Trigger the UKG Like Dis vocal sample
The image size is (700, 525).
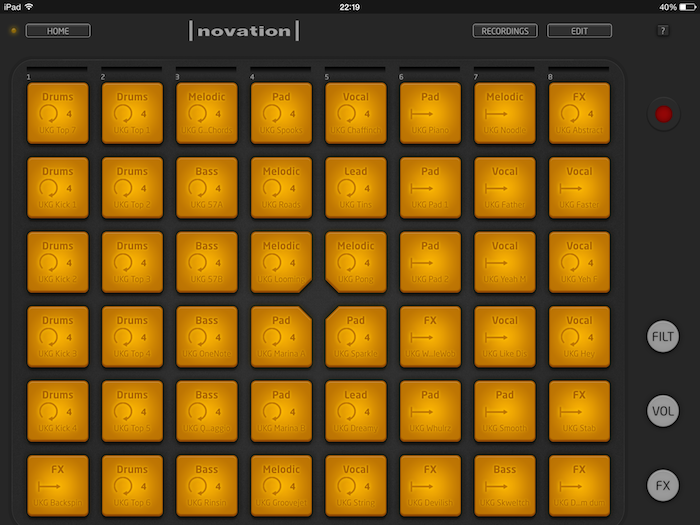(x=505, y=337)
